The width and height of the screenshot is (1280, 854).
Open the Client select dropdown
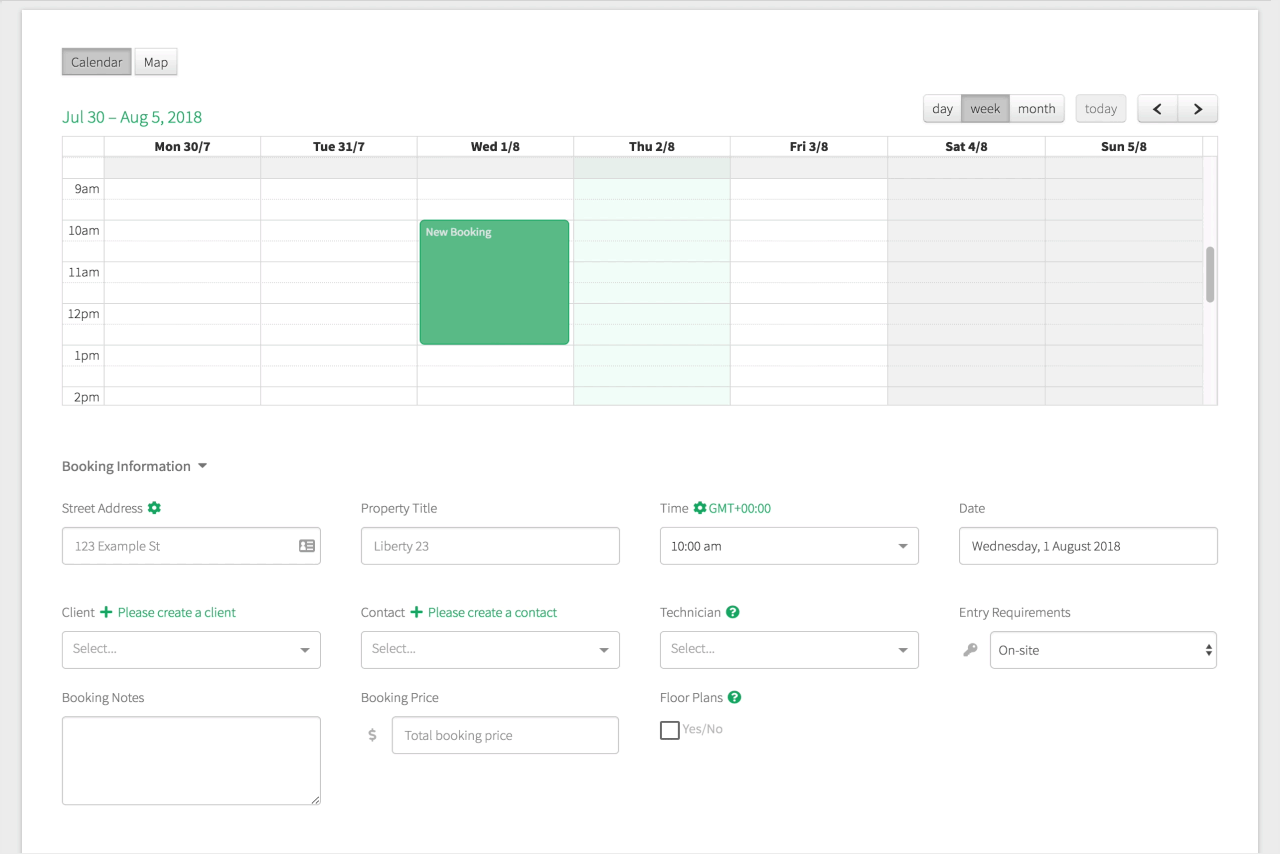(x=191, y=649)
